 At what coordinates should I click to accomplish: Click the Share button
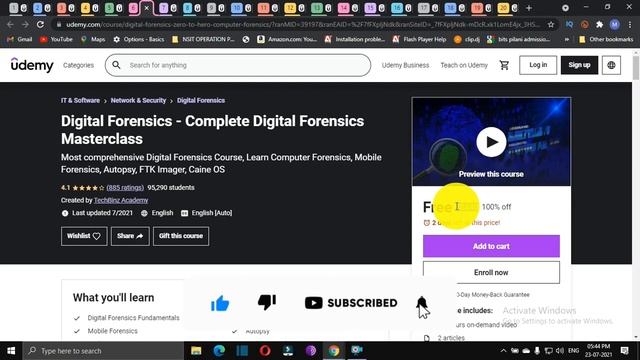click(130, 236)
